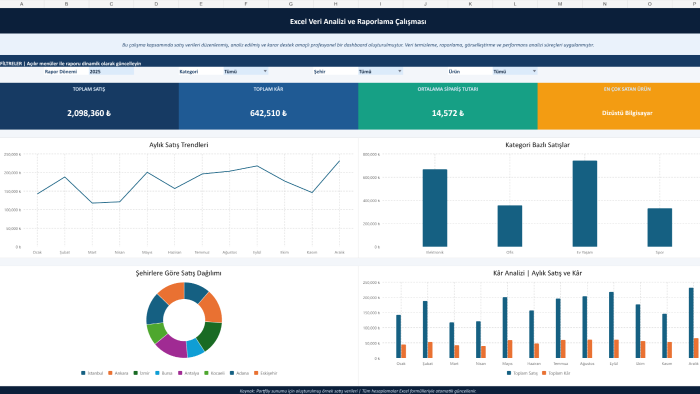
Task: Select the Şehir filter label
Action: pos(320,71)
